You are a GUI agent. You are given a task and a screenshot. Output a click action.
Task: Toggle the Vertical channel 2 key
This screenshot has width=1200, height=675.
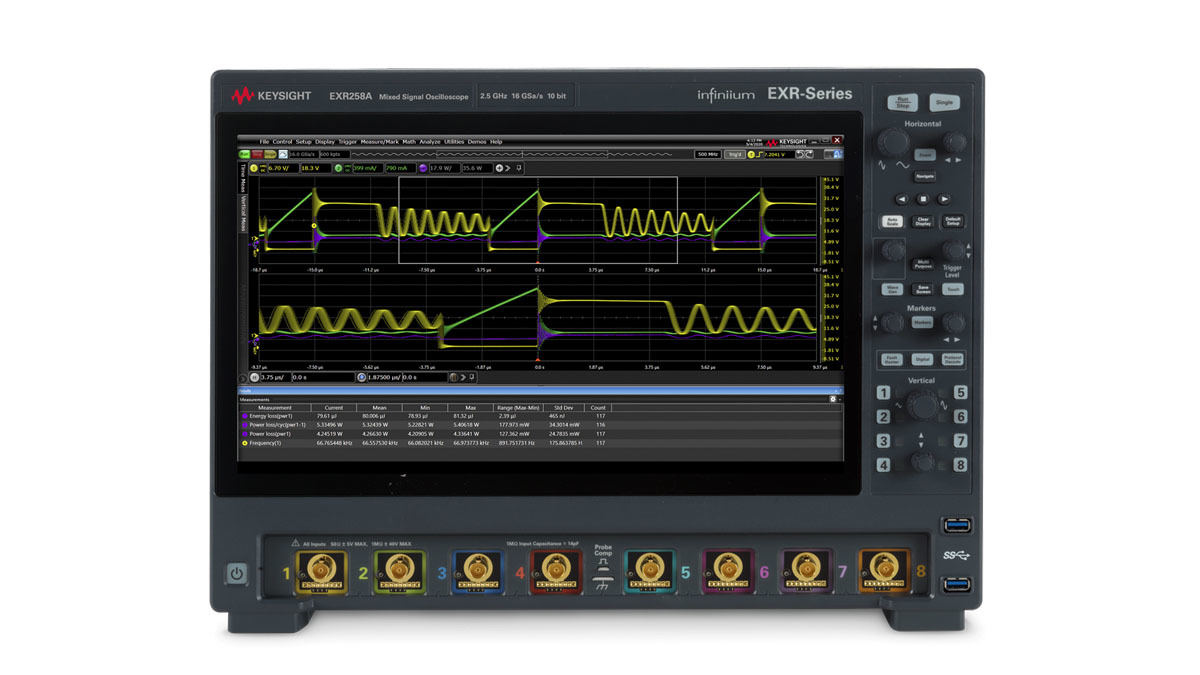point(884,417)
